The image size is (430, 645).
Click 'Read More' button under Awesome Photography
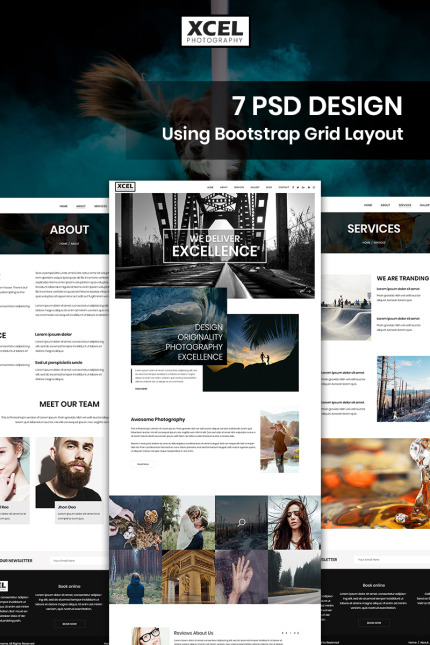click(x=143, y=464)
